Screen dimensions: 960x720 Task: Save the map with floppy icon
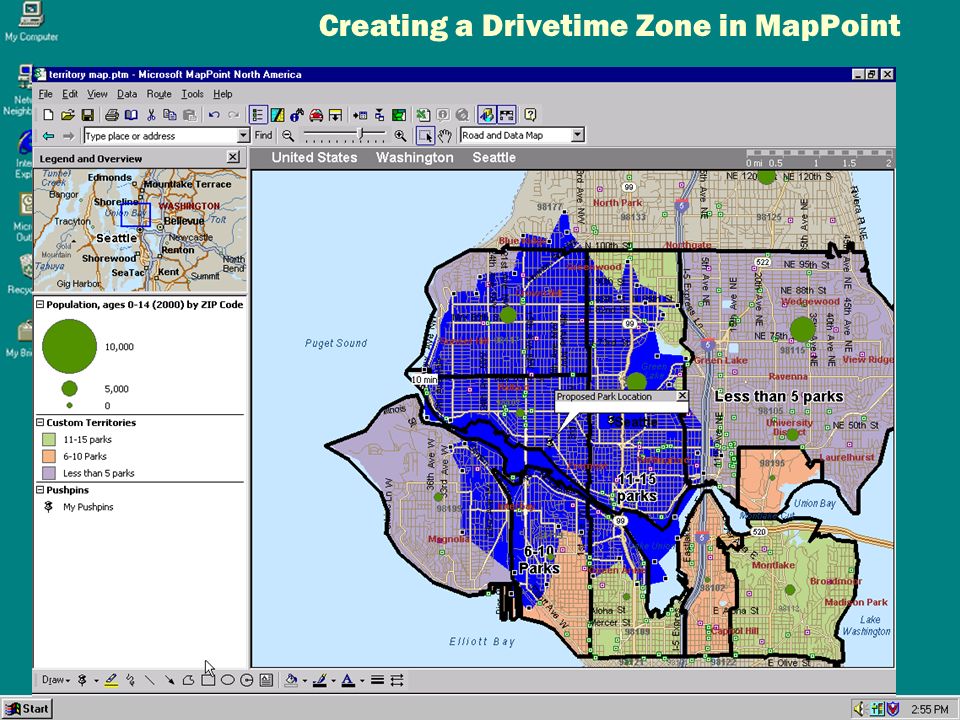(x=88, y=115)
